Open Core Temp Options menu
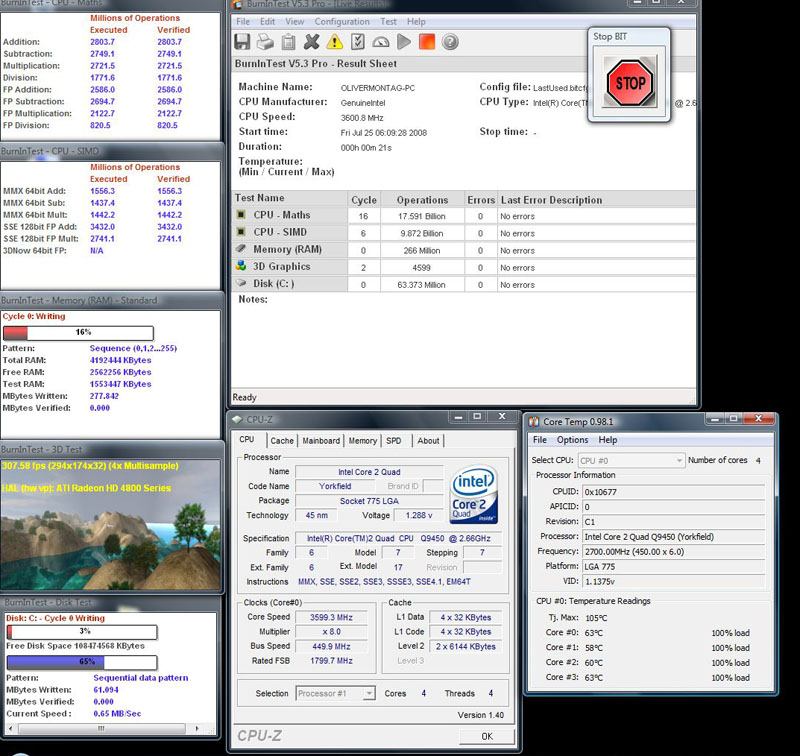 pos(572,440)
